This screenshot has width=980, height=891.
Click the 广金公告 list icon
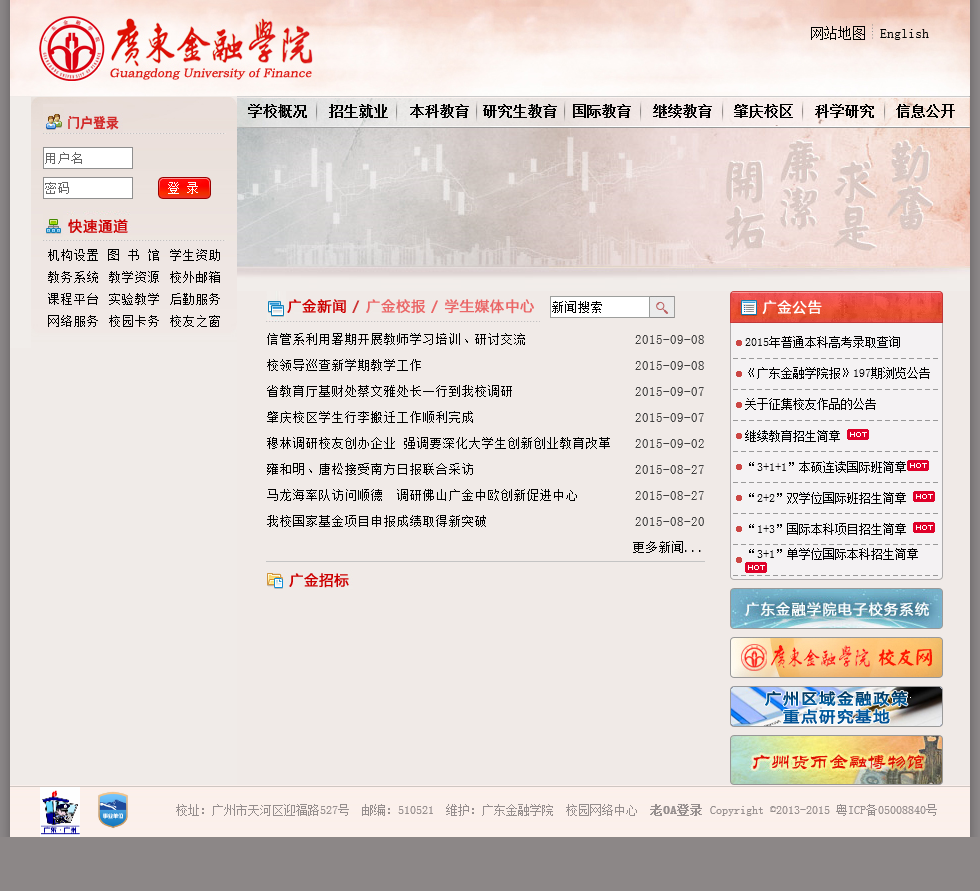point(749,307)
